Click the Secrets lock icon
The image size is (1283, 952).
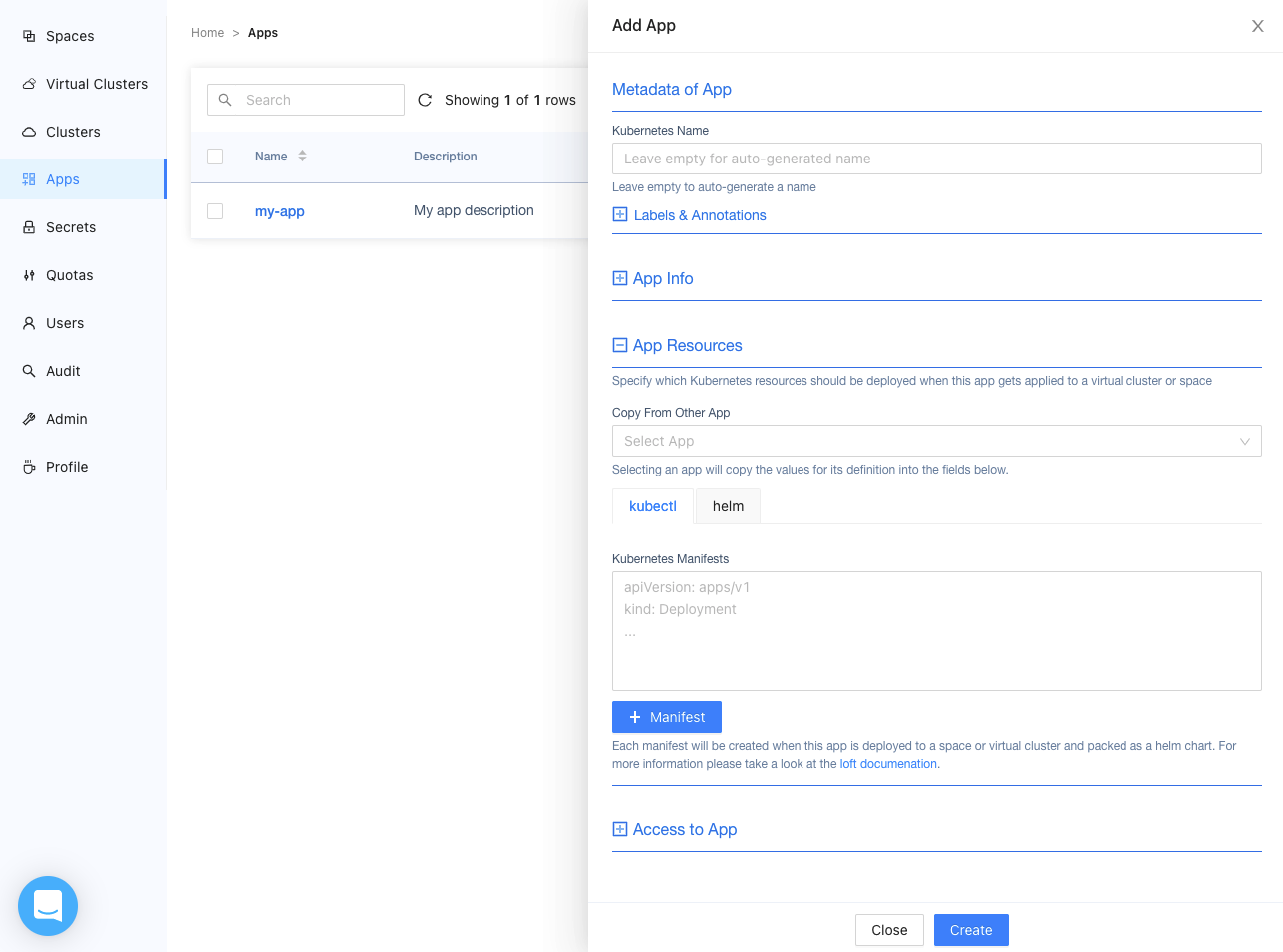(29, 227)
